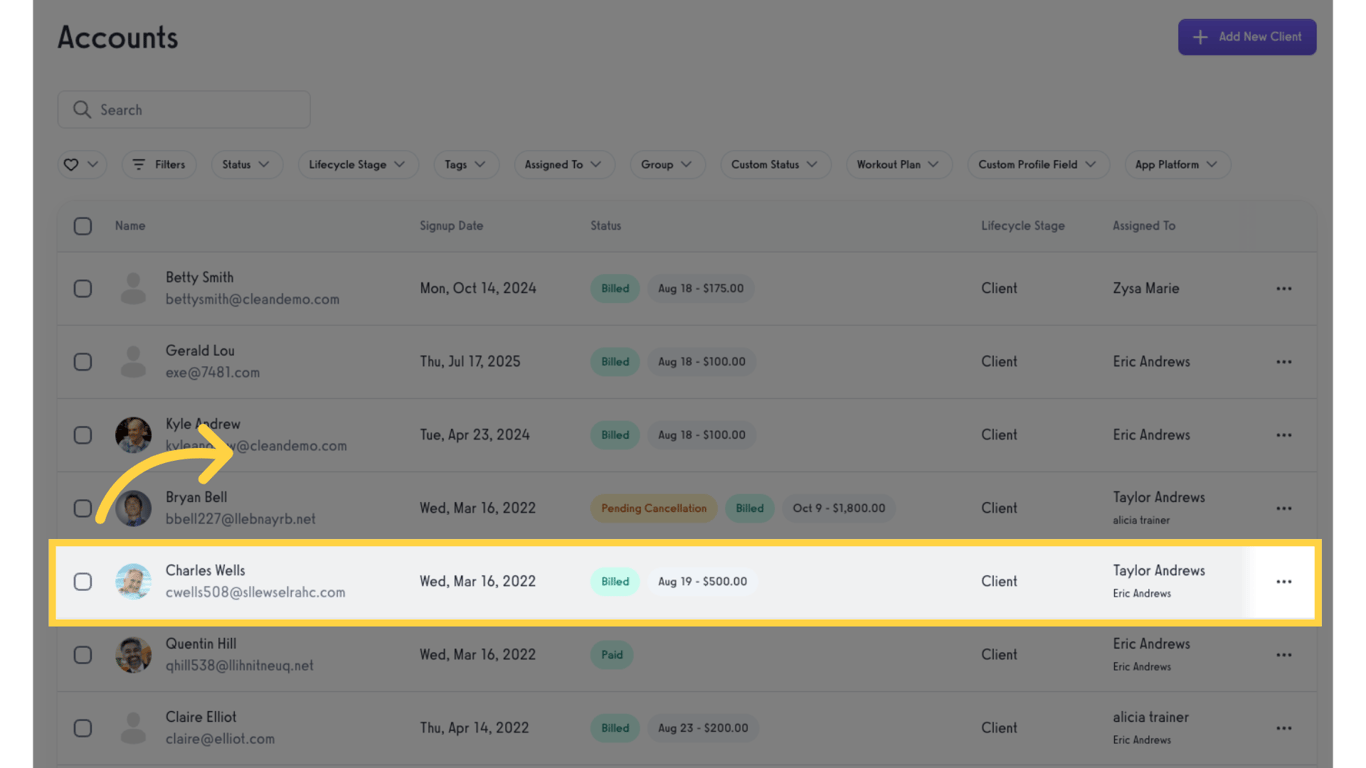
Task: Open the App Platform filter
Action: 1177,164
